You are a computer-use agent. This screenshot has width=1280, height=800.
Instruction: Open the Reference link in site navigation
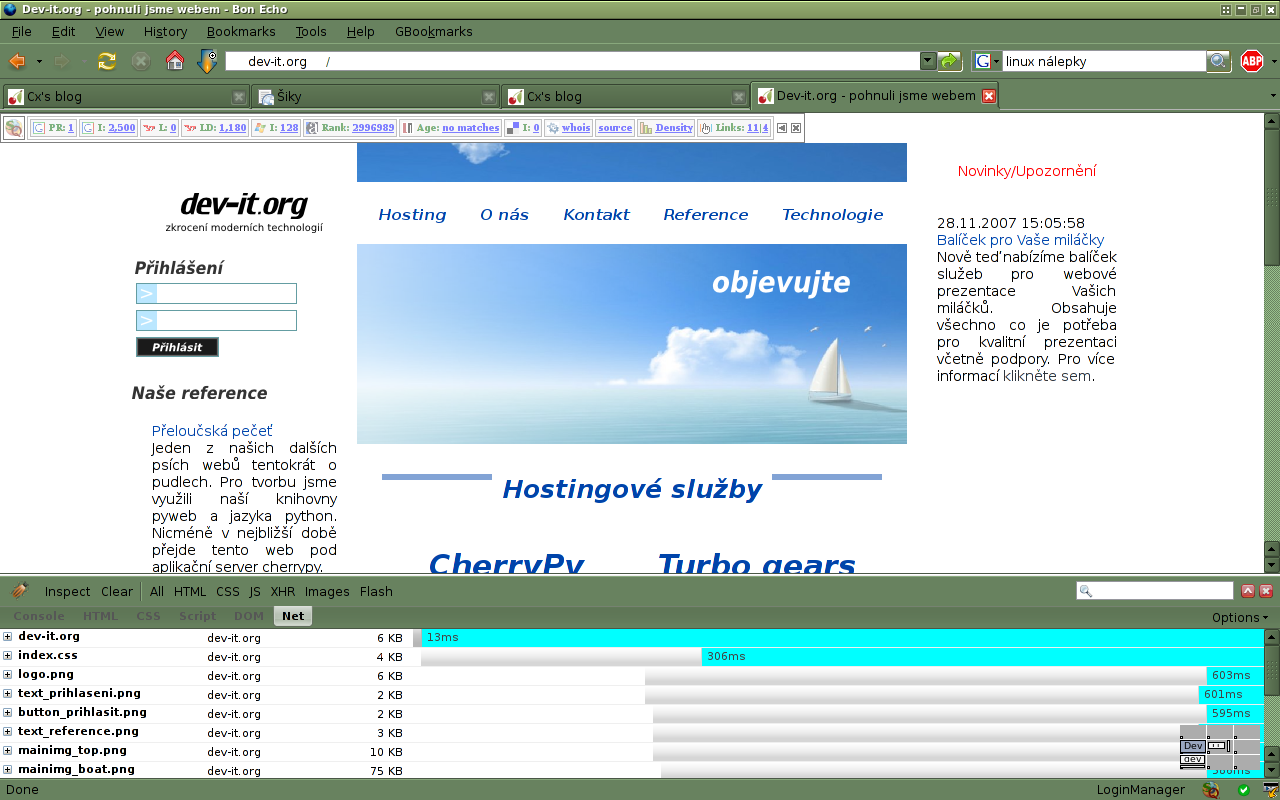pyautogui.click(x=705, y=214)
